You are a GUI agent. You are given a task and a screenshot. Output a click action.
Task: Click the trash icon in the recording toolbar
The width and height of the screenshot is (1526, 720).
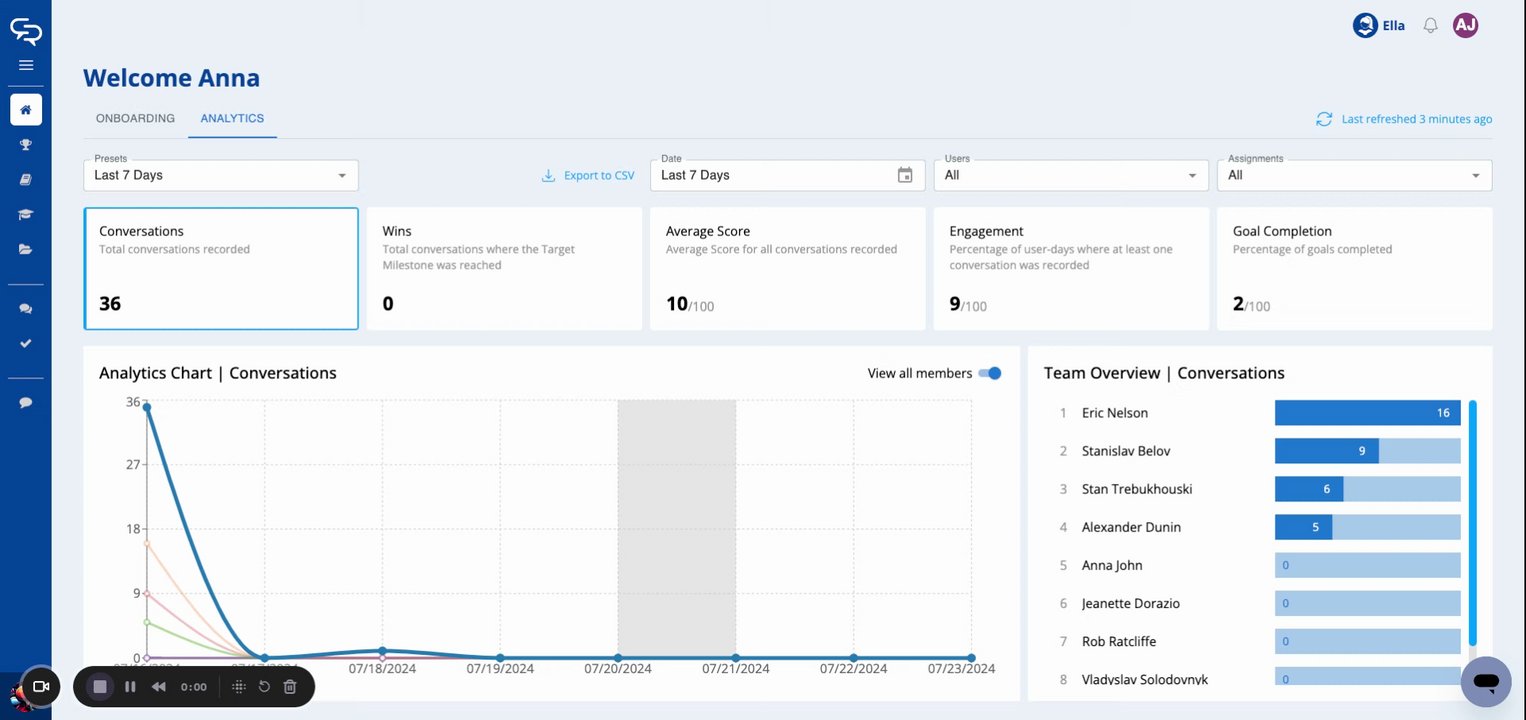pyautogui.click(x=290, y=687)
